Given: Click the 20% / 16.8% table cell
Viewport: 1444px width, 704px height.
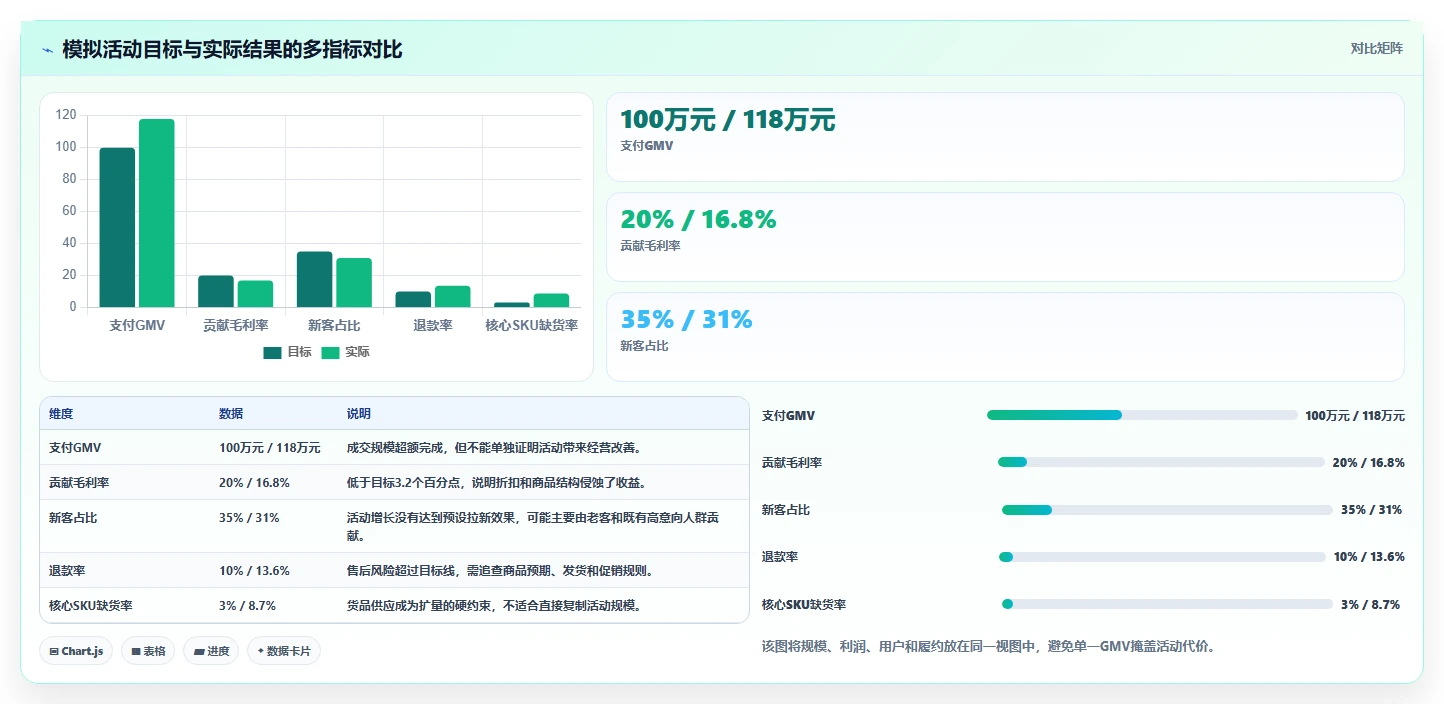Looking at the screenshot, I should click(x=274, y=482).
